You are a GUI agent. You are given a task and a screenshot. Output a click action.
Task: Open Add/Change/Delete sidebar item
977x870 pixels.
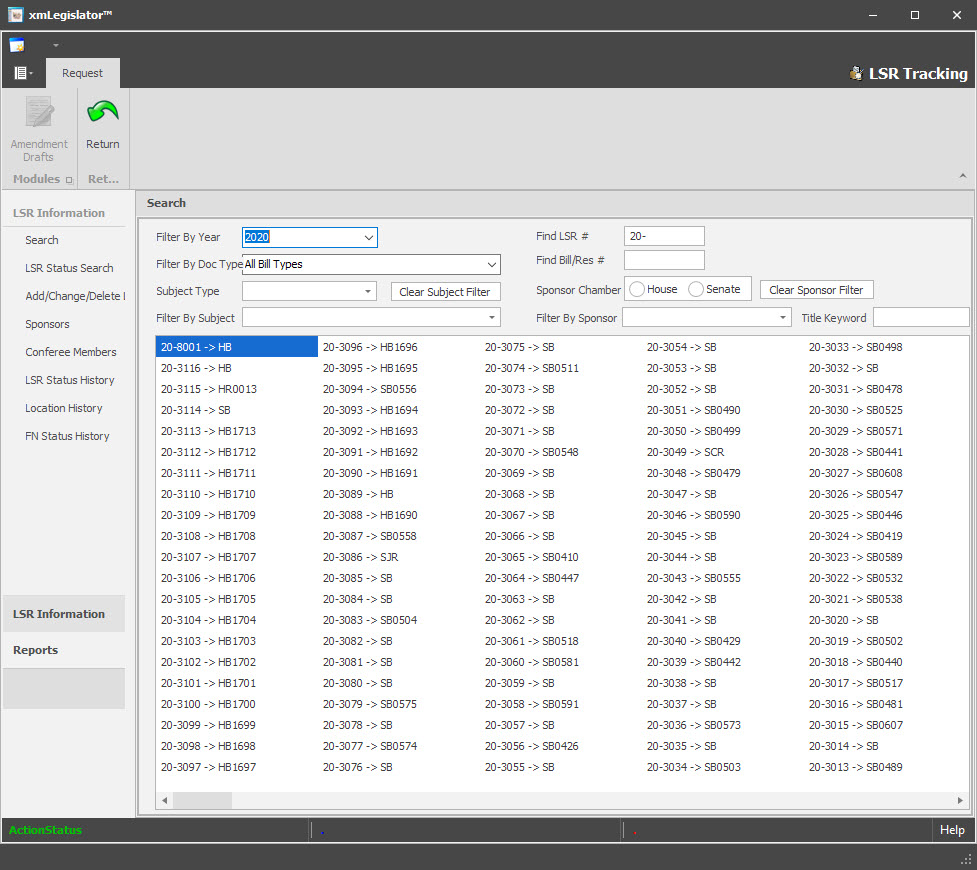(75, 296)
